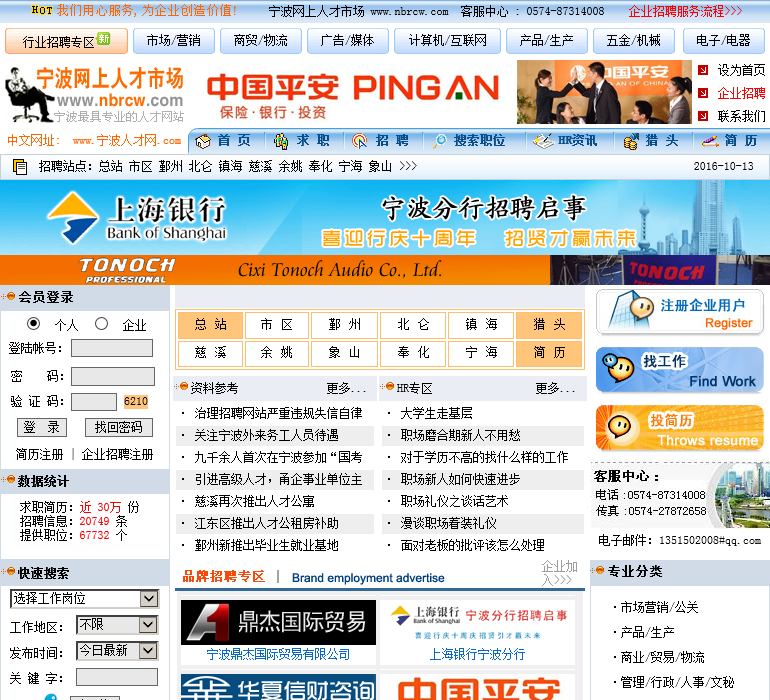Open article 职场新人如何快速进步
Viewport: 770px width, 700px height.
(x=460, y=479)
